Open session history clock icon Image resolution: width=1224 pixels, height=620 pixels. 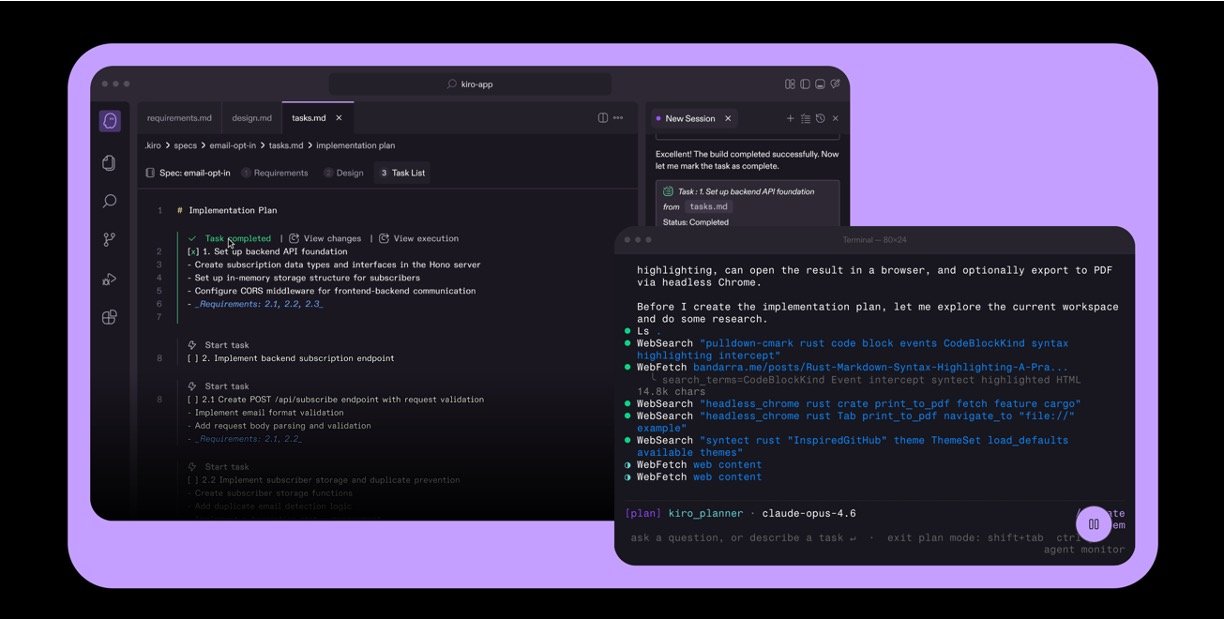click(x=820, y=118)
